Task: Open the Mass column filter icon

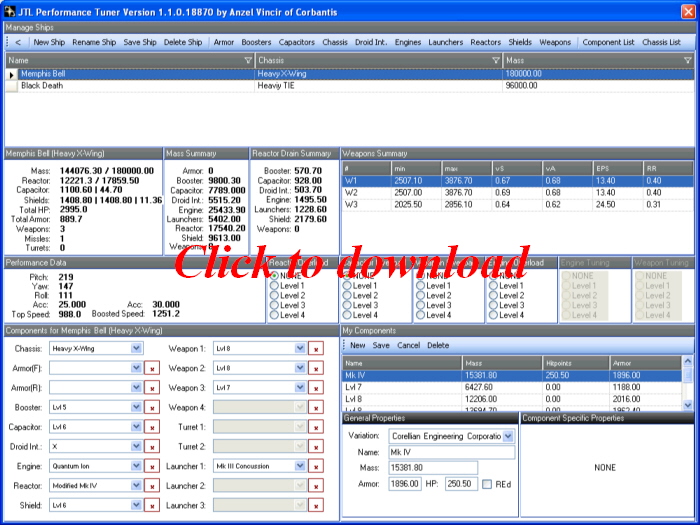Action: tap(688, 60)
